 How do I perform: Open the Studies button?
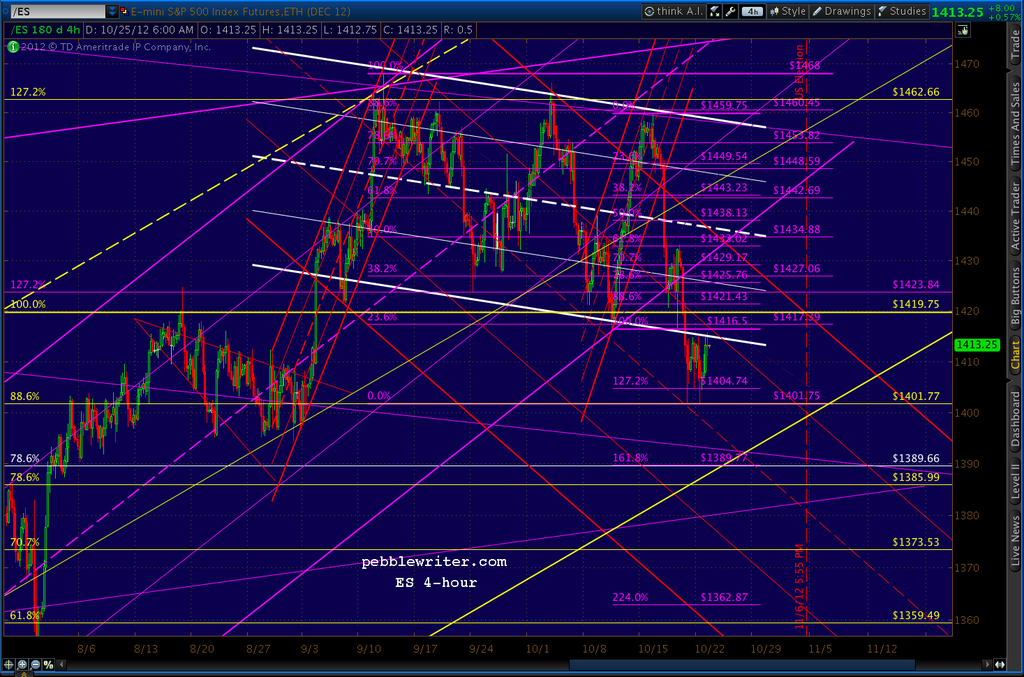point(902,11)
